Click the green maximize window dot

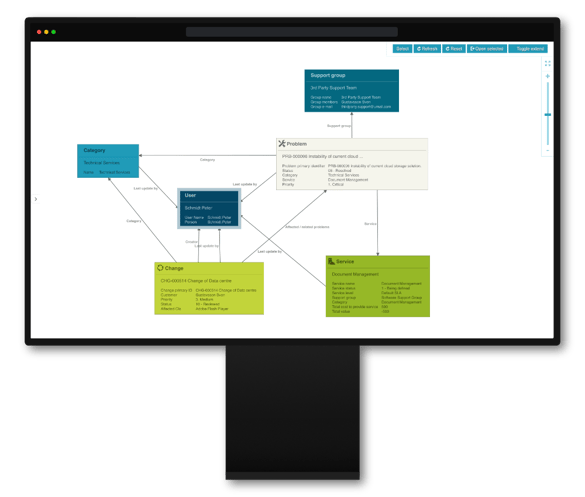(54, 32)
